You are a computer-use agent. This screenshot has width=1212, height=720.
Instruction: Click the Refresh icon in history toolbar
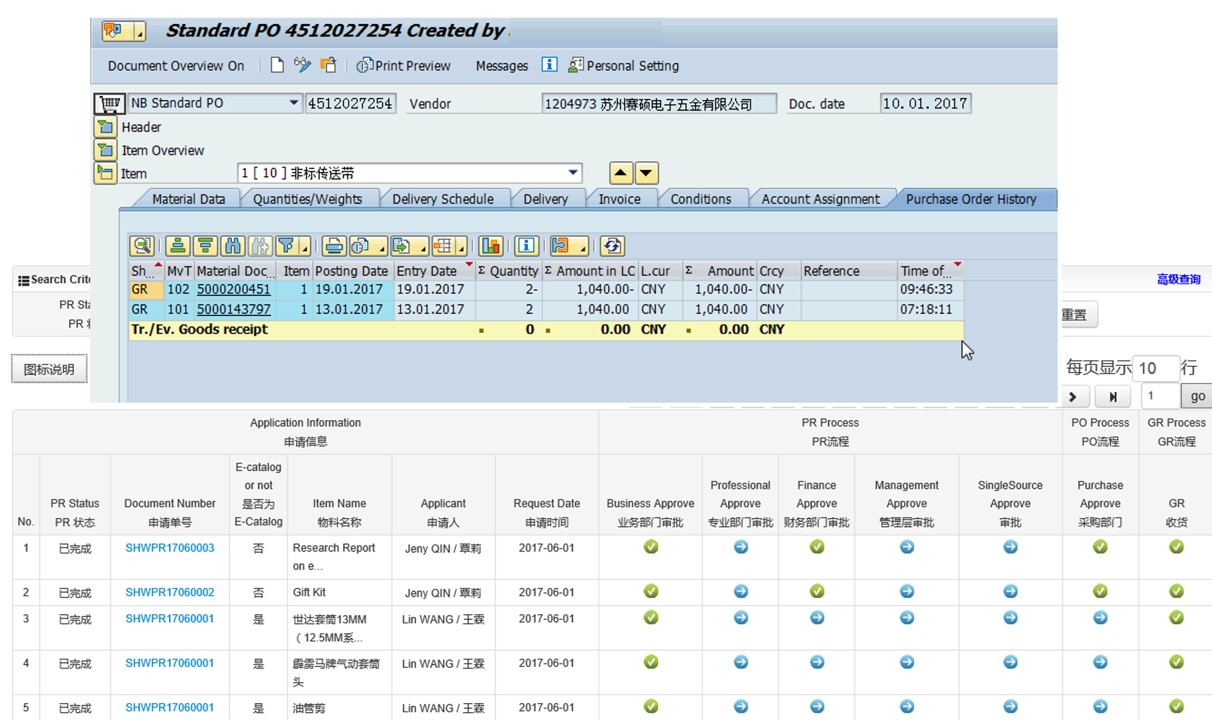point(612,245)
